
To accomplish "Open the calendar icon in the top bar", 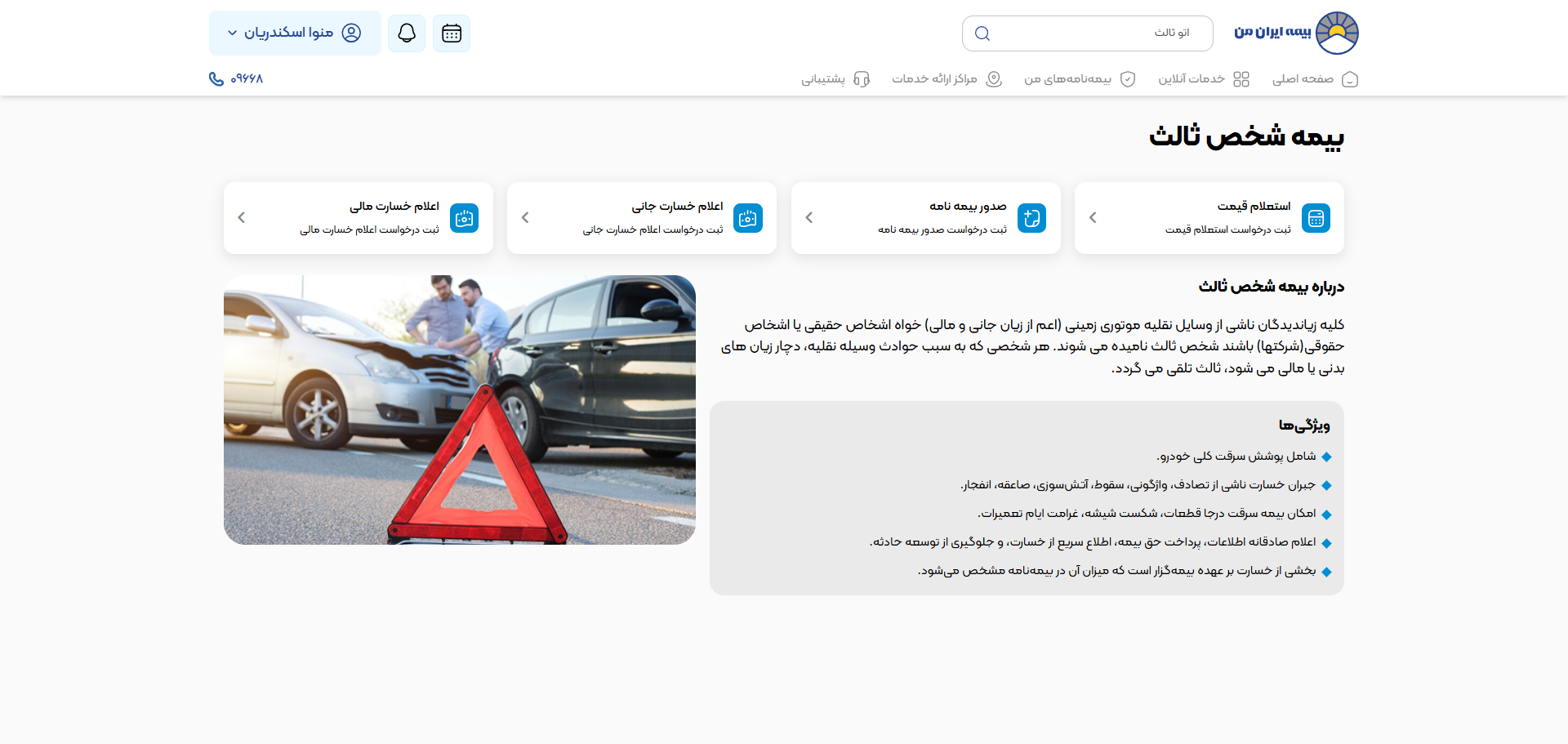I will [x=452, y=33].
